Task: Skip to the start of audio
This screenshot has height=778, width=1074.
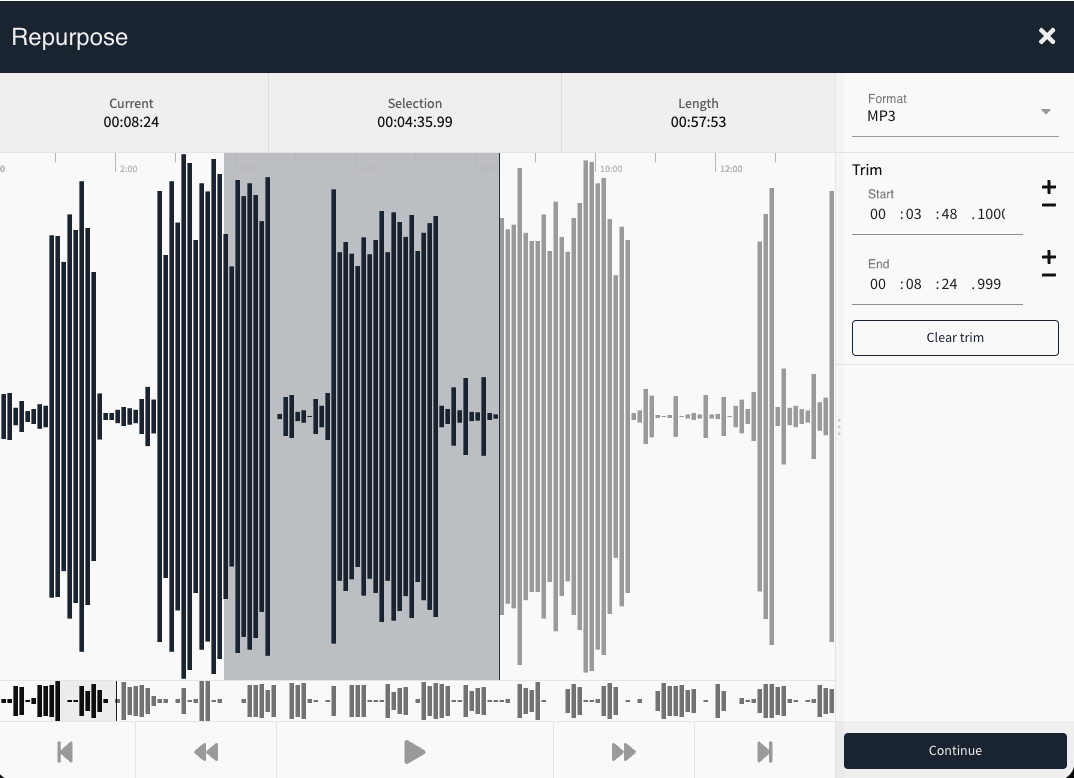Action: [66, 751]
